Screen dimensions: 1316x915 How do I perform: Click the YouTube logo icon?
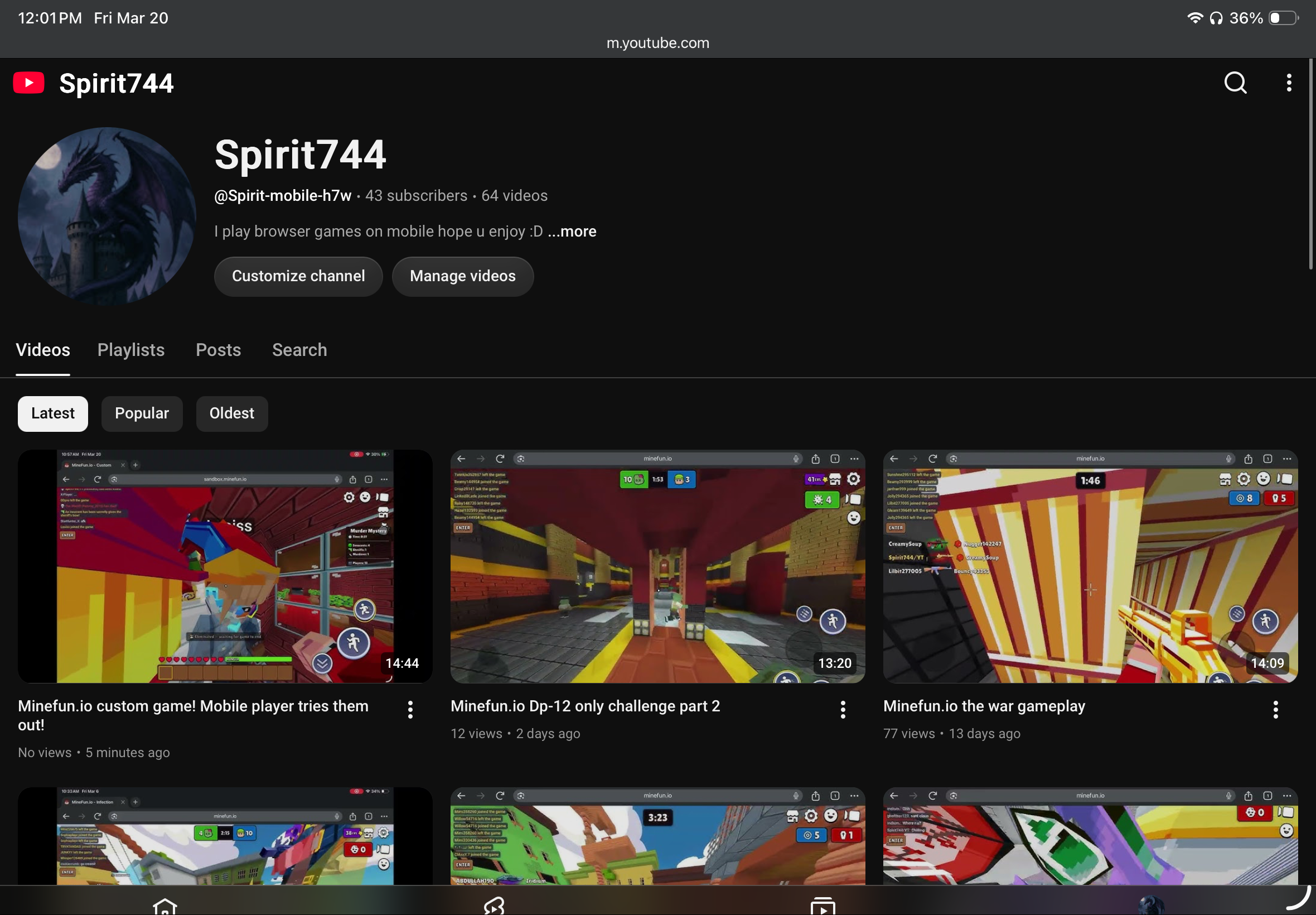[x=28, y=83]
